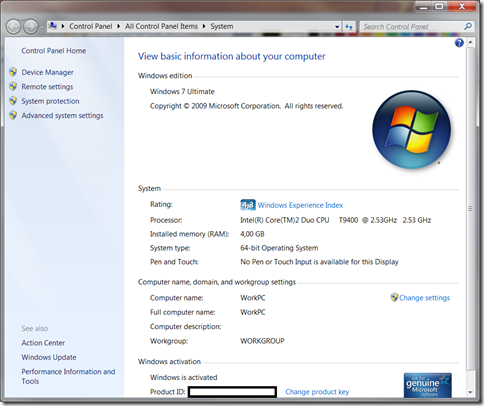Click the 64-bit Operating System value
The height and width of the screenshot is (406, 484).
[x=279, y=248]
